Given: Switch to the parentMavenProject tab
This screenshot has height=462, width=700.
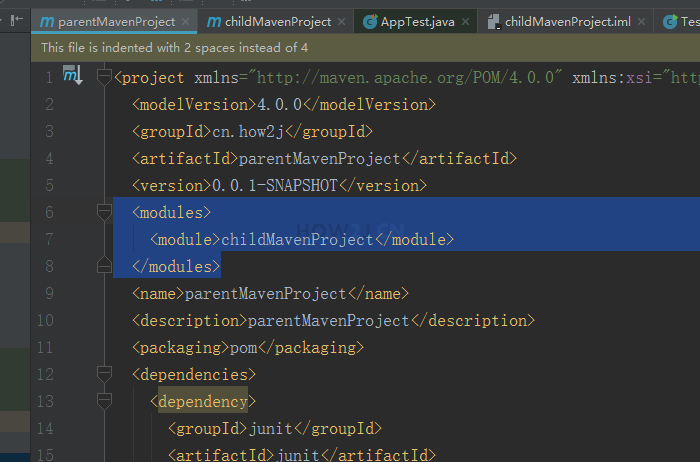Looking at the screenshot, I should (x=116, y=21).
